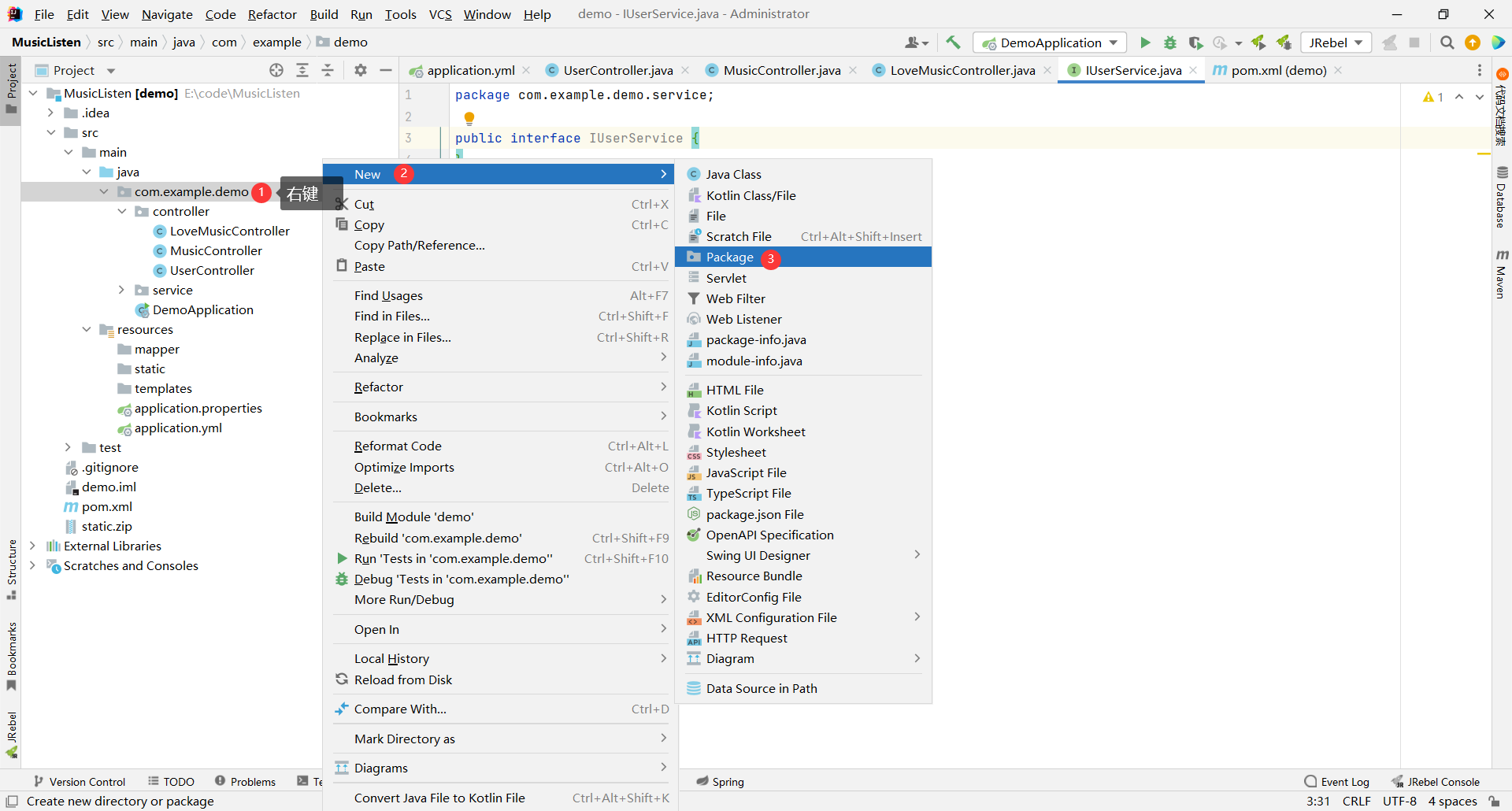This screenshot has height=811, width=1512.
Task: Open the editor tabs more-options icon
Action: [x=1480, y=70]
